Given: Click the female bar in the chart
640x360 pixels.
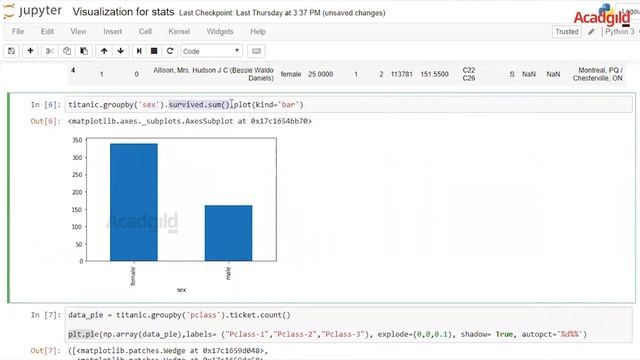Looking at the screenshot, I should 133,202.
